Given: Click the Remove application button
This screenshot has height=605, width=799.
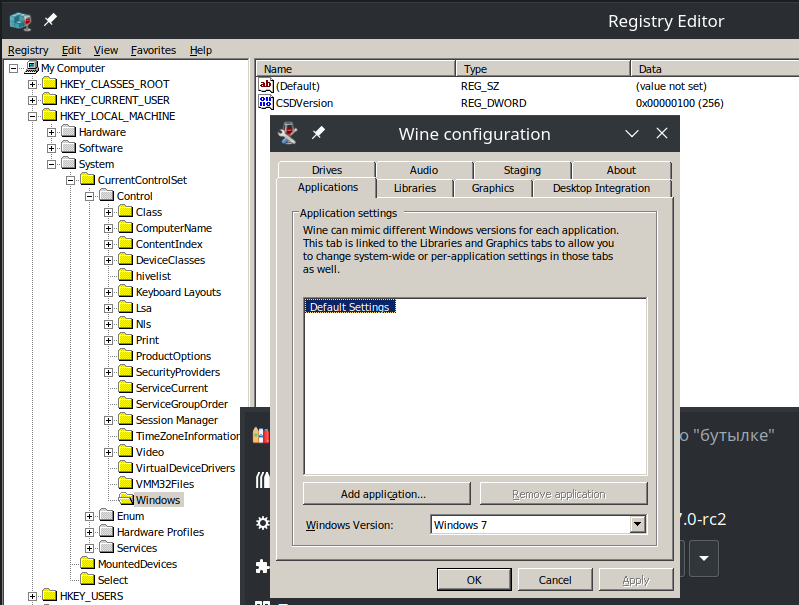Looking at the screenshot, I should coord(563,493).
